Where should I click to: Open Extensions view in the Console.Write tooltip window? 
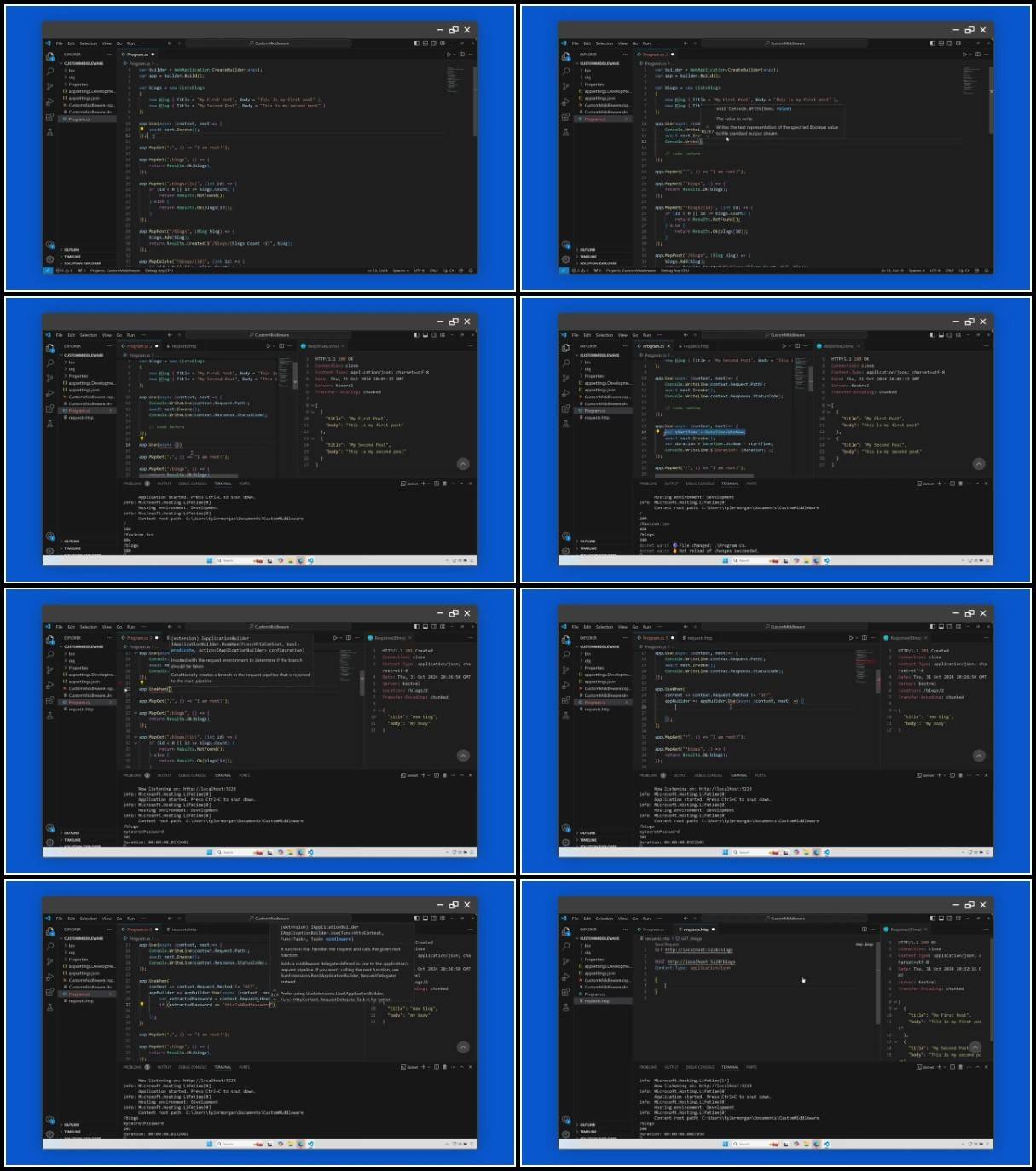(566, 118)
